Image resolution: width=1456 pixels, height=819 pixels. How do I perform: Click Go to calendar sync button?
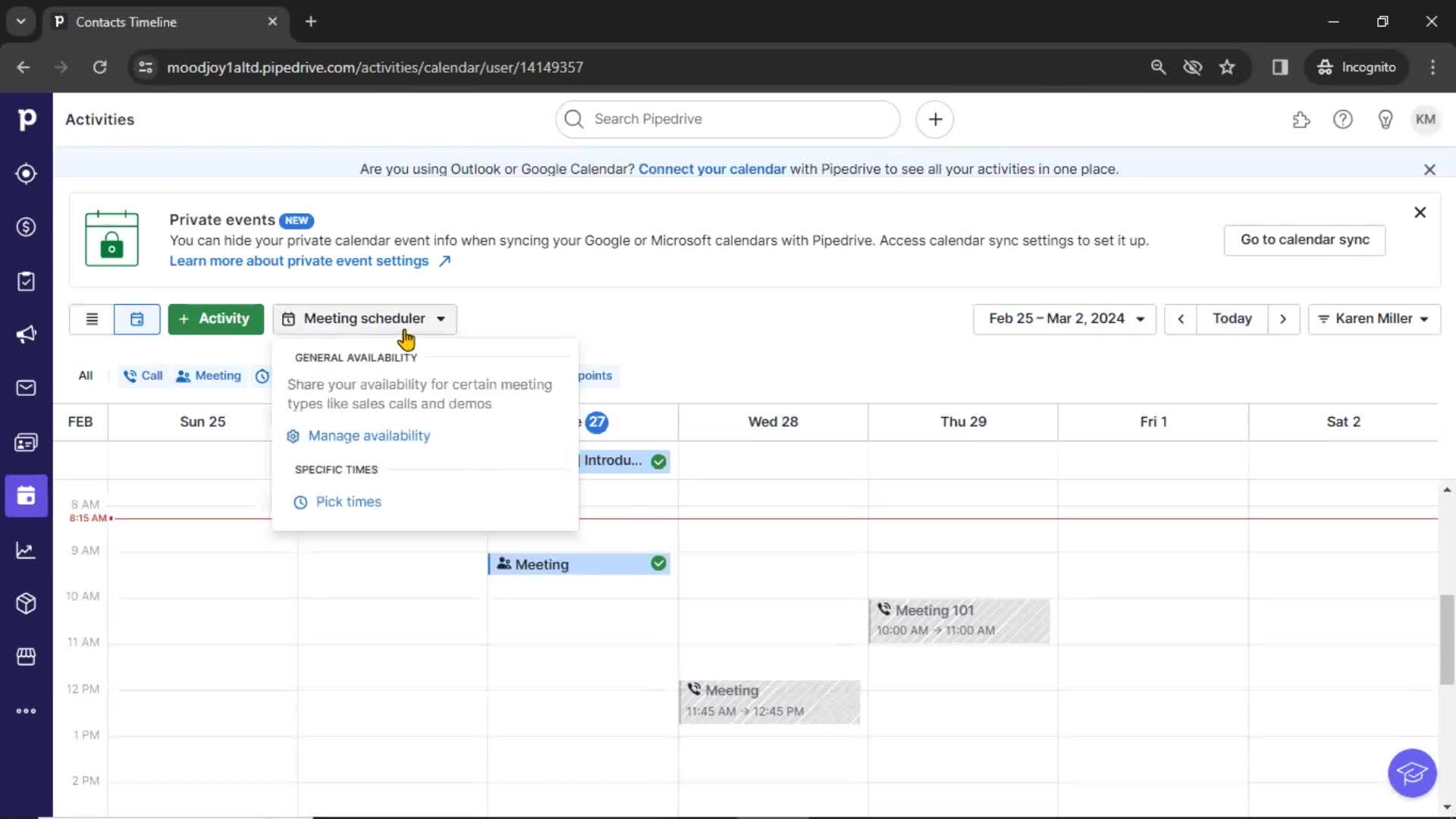[1304, 240]
